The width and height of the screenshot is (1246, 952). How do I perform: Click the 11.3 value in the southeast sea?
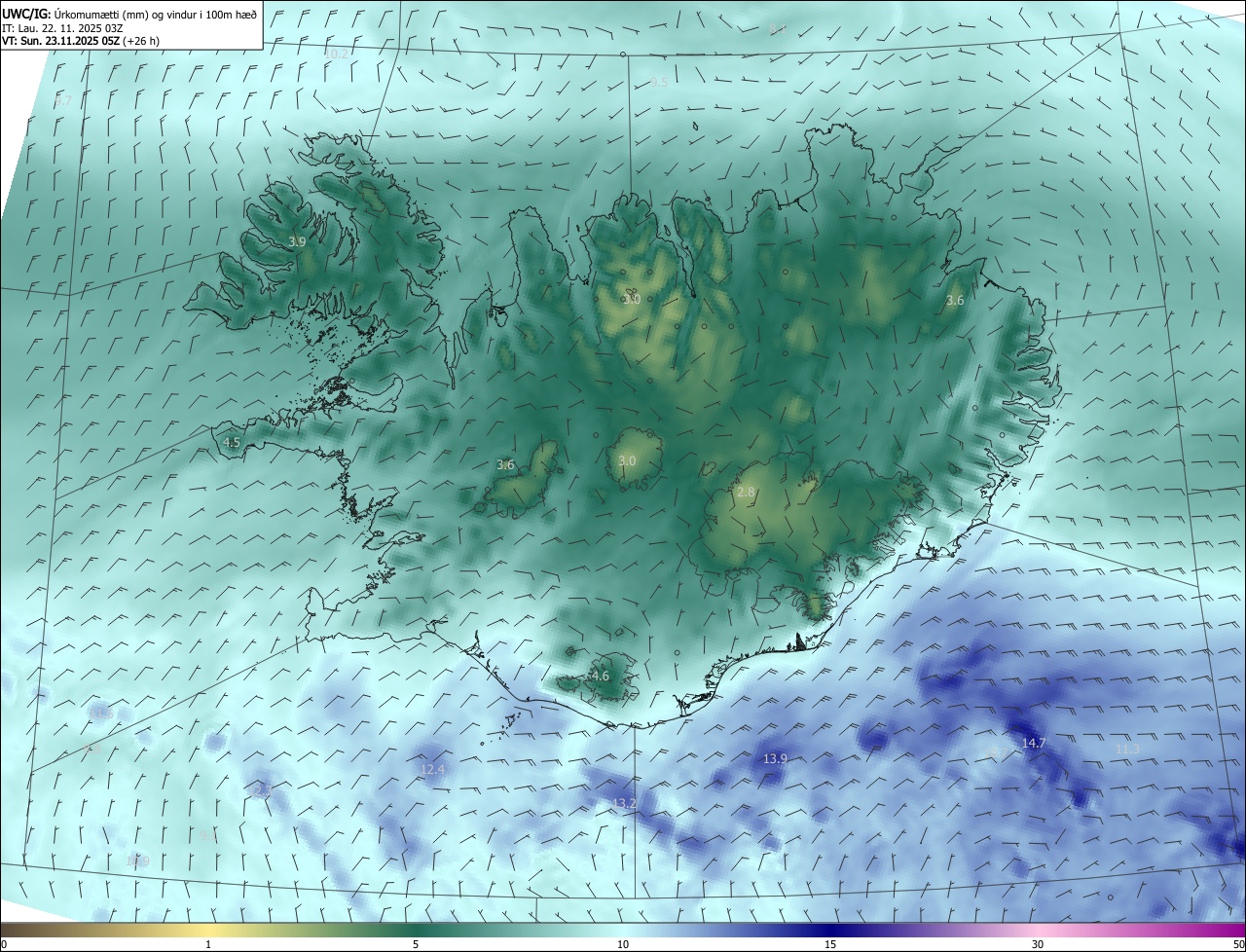[1127, 749]
